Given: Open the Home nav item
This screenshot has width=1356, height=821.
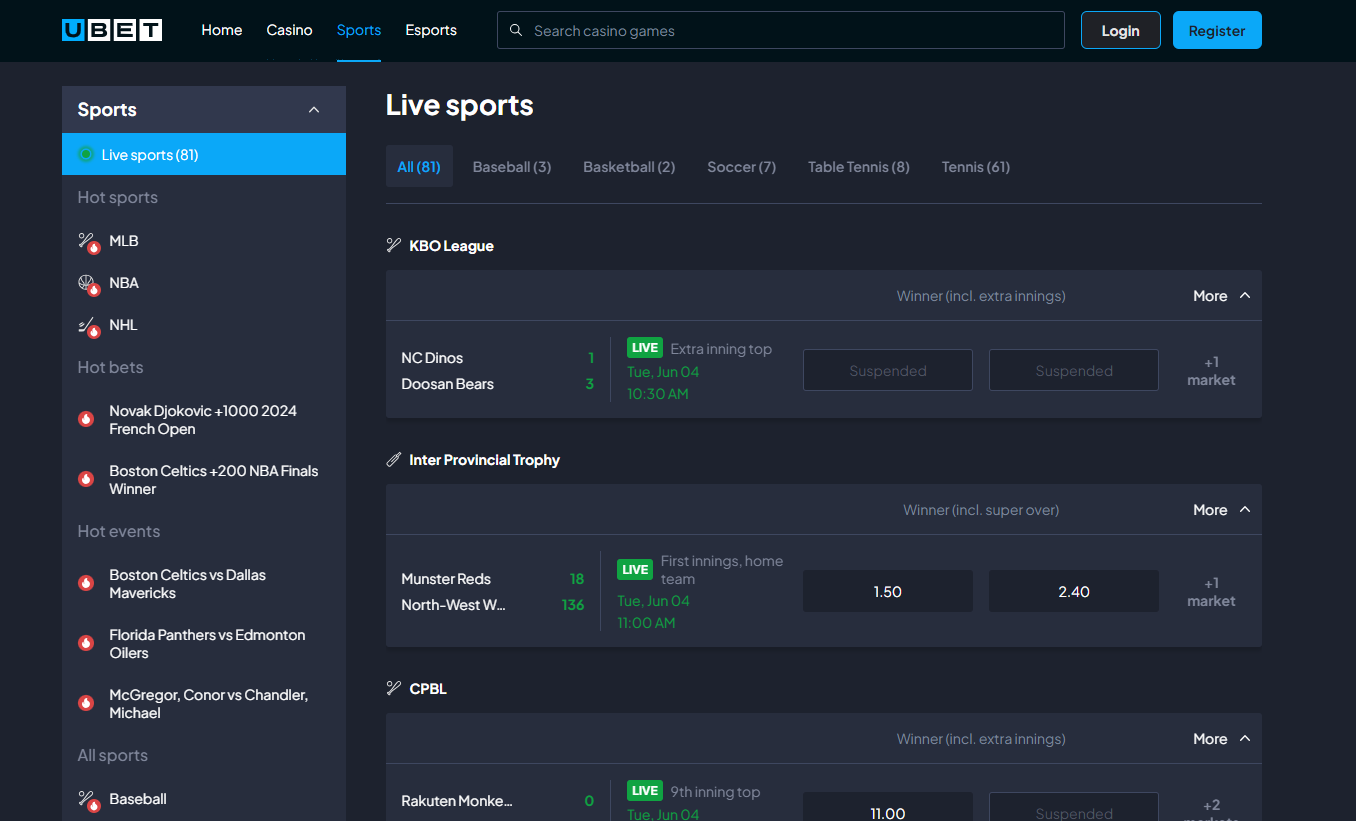Looking at the screenshot, I should click(222, 30).
